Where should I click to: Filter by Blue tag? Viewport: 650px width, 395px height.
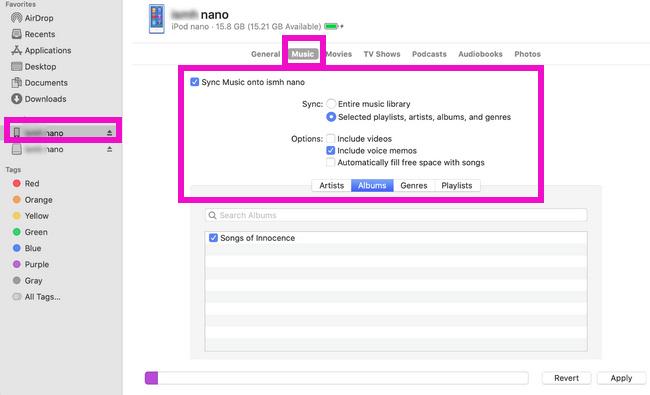coord(27,248)
